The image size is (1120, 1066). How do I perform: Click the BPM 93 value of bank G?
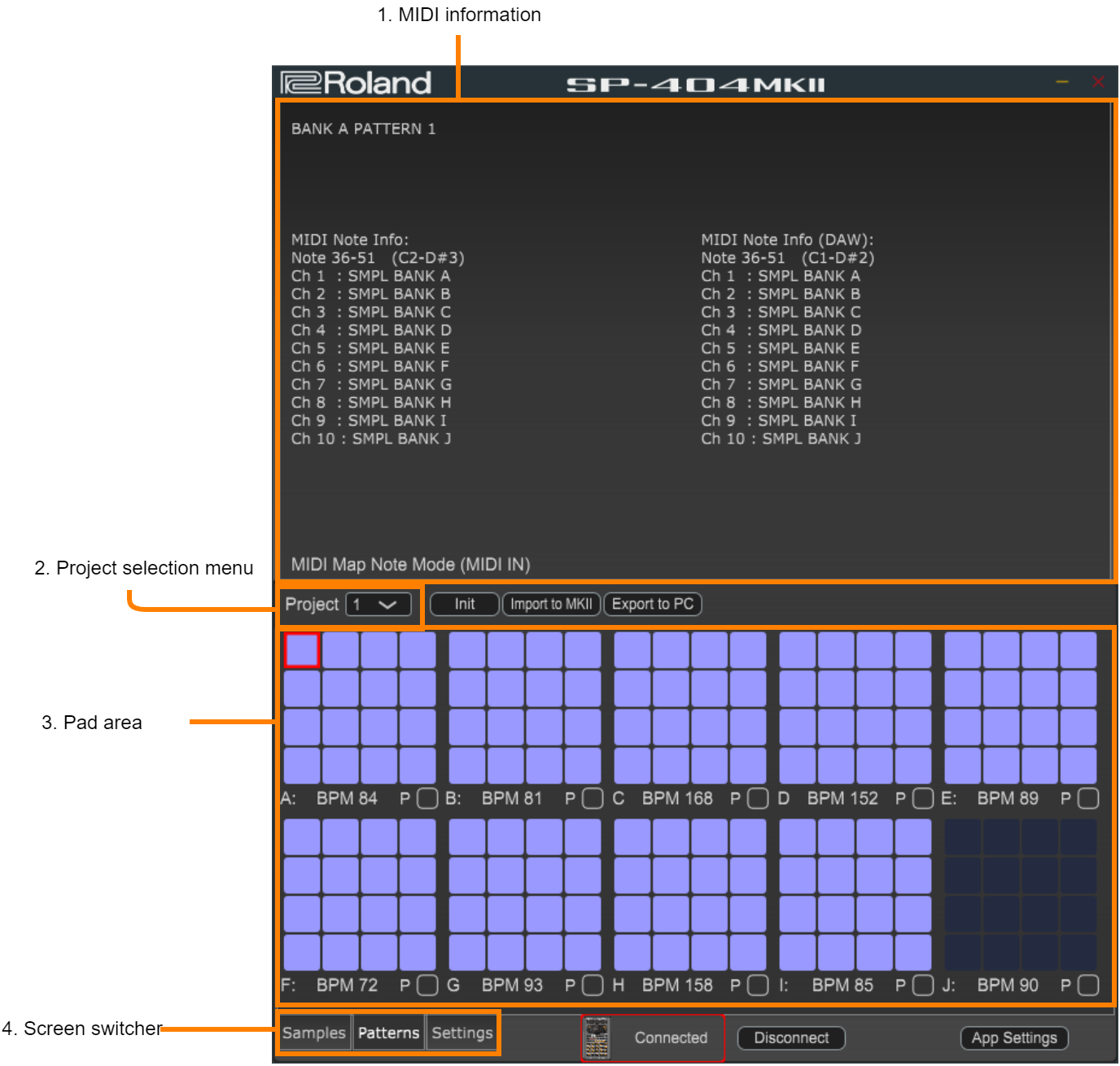click(x=512, y=985)
